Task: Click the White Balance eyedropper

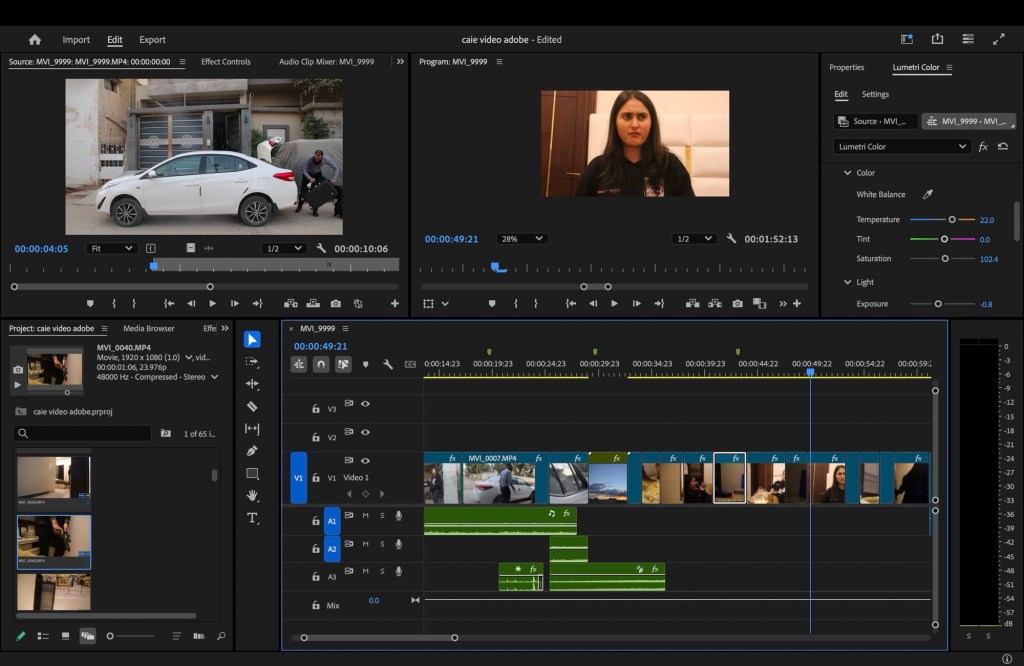Action: point(927,194)
